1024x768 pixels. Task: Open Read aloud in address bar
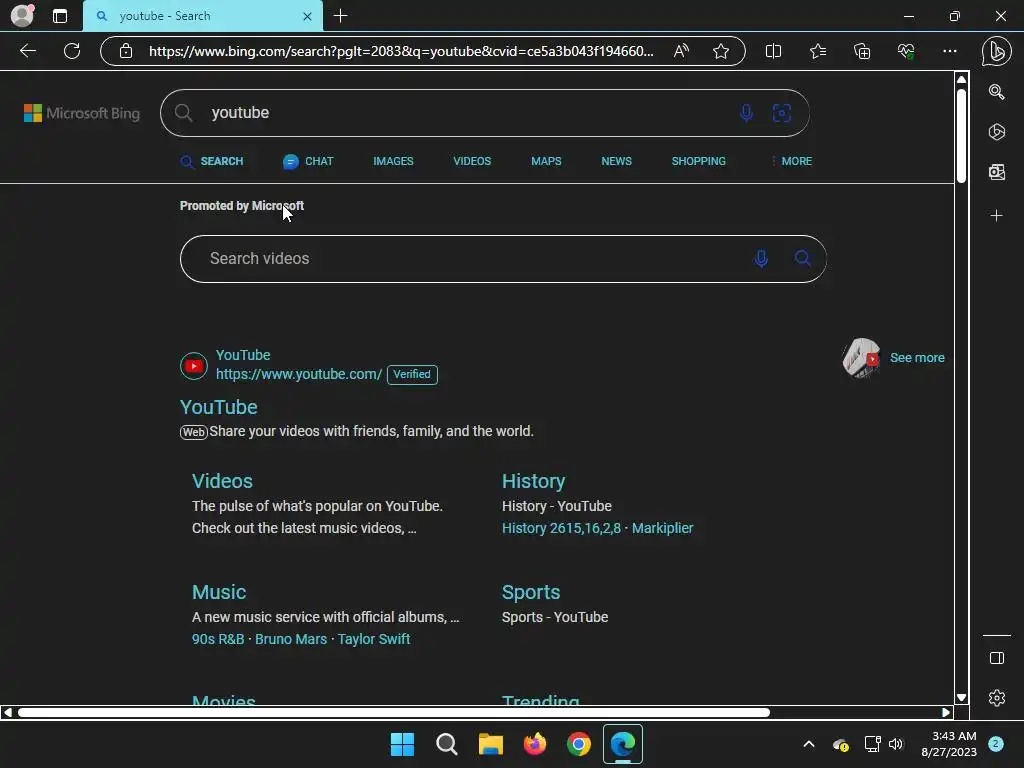pyautogui.click(x=681, y=51)
